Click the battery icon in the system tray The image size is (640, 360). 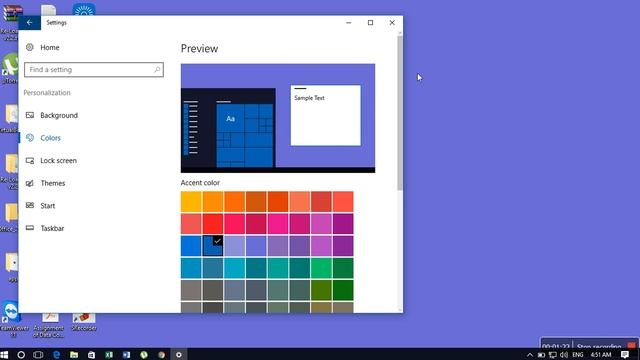[x=541, y=355]
